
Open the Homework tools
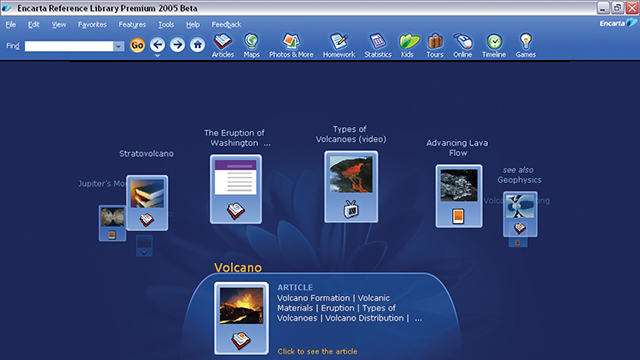coord(339,45)
